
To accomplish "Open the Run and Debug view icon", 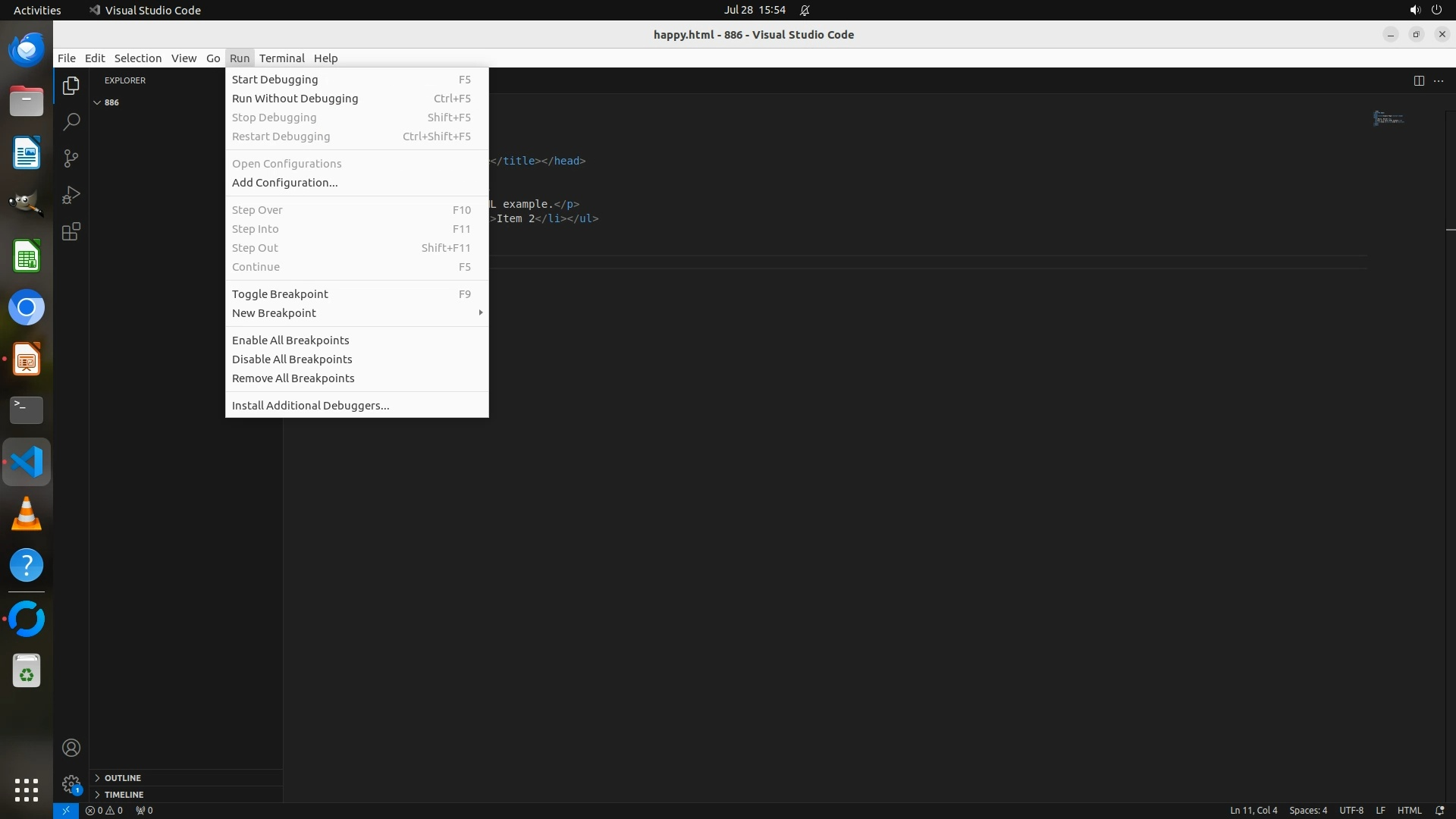I will (x=71, y=195).
